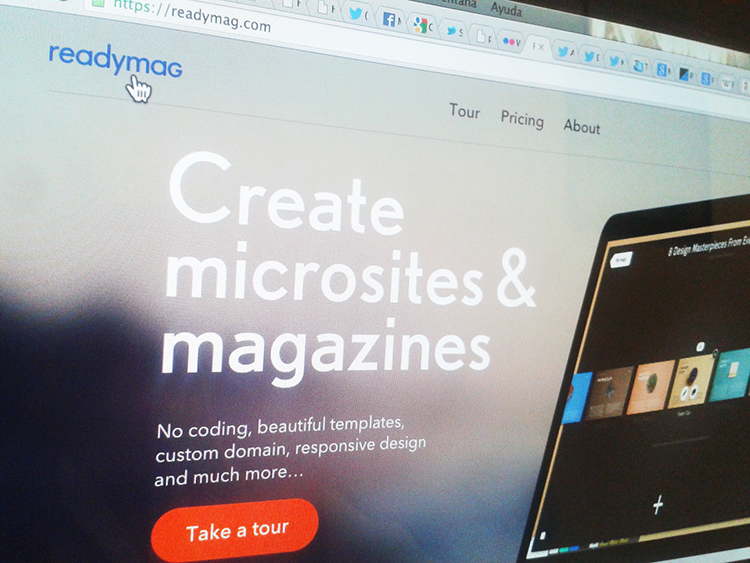The width and height of the screenshot is (750, 563).
Task: Select the teal magazine thumbnail
Action: 730,374
